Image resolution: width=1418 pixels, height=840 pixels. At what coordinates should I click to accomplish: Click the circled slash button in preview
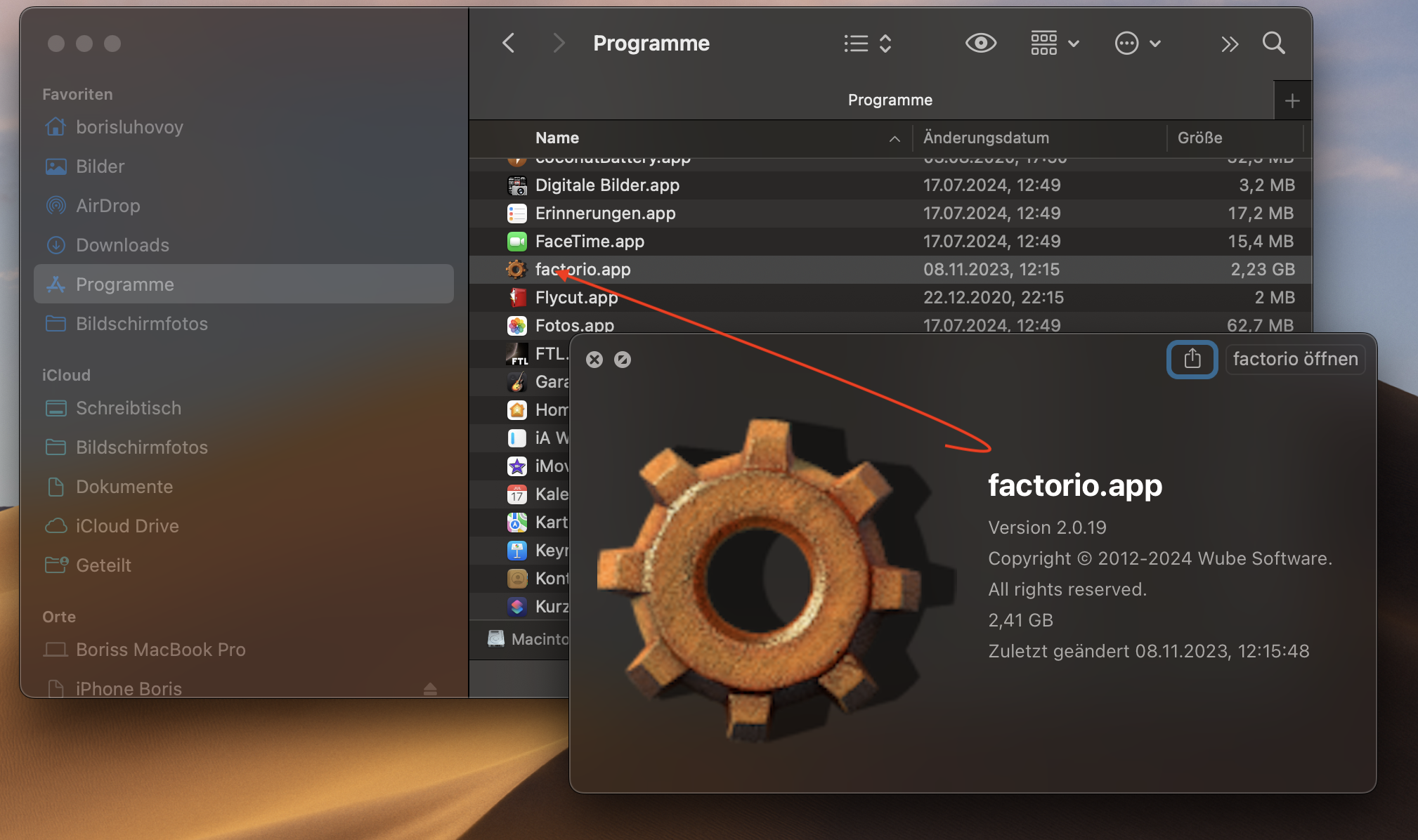pyautogui.click(x=623, y=360)
